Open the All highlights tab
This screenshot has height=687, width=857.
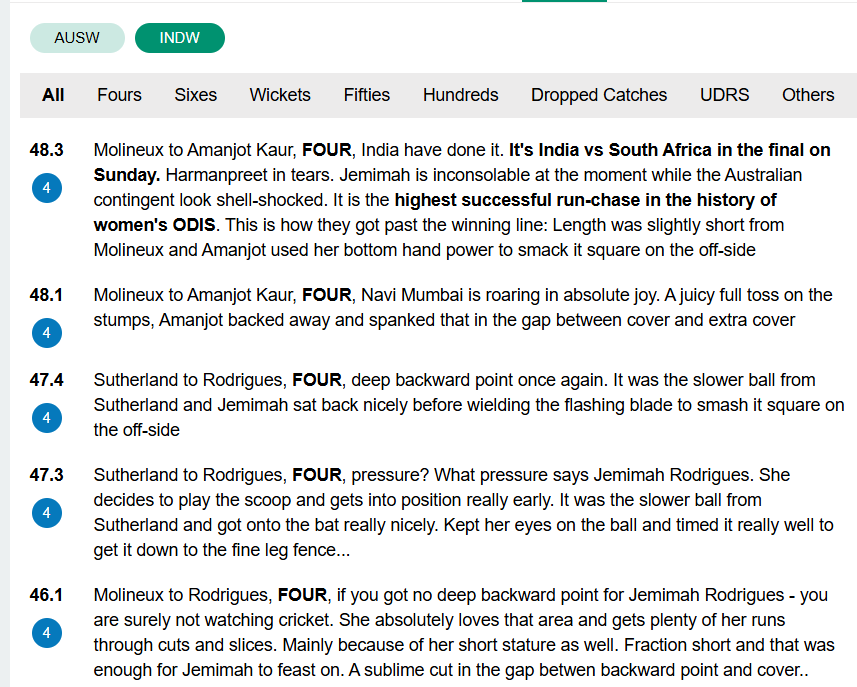(x=53, y=95)
